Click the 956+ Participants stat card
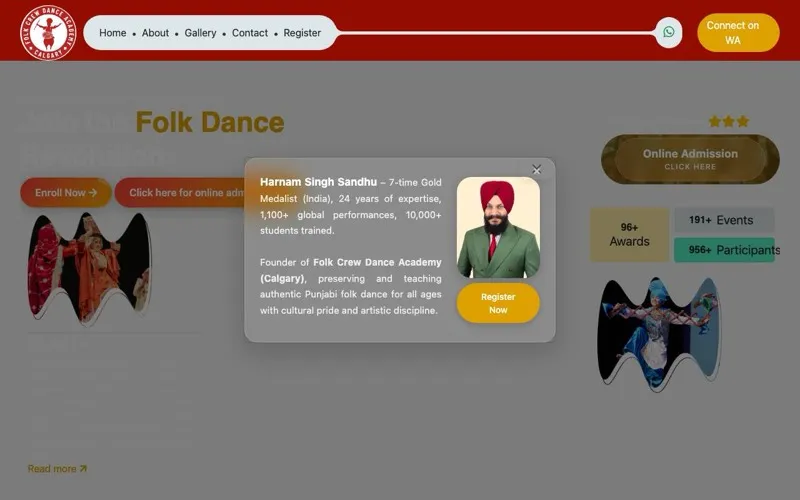The height and width of the screenshot is (500, 800). point(724,249)
